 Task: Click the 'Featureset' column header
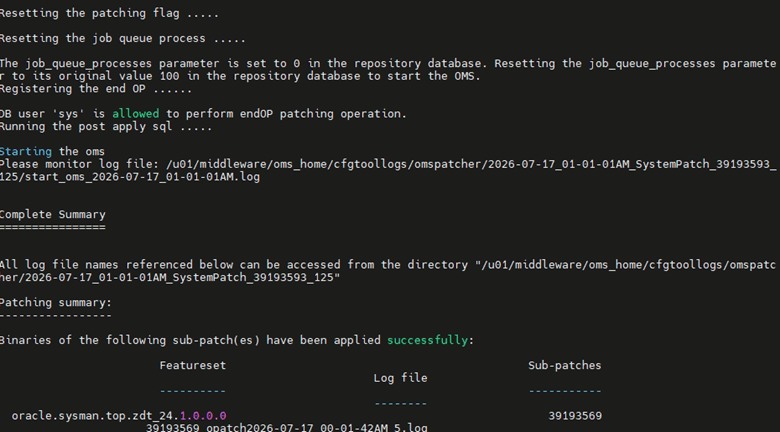[193, 365]
